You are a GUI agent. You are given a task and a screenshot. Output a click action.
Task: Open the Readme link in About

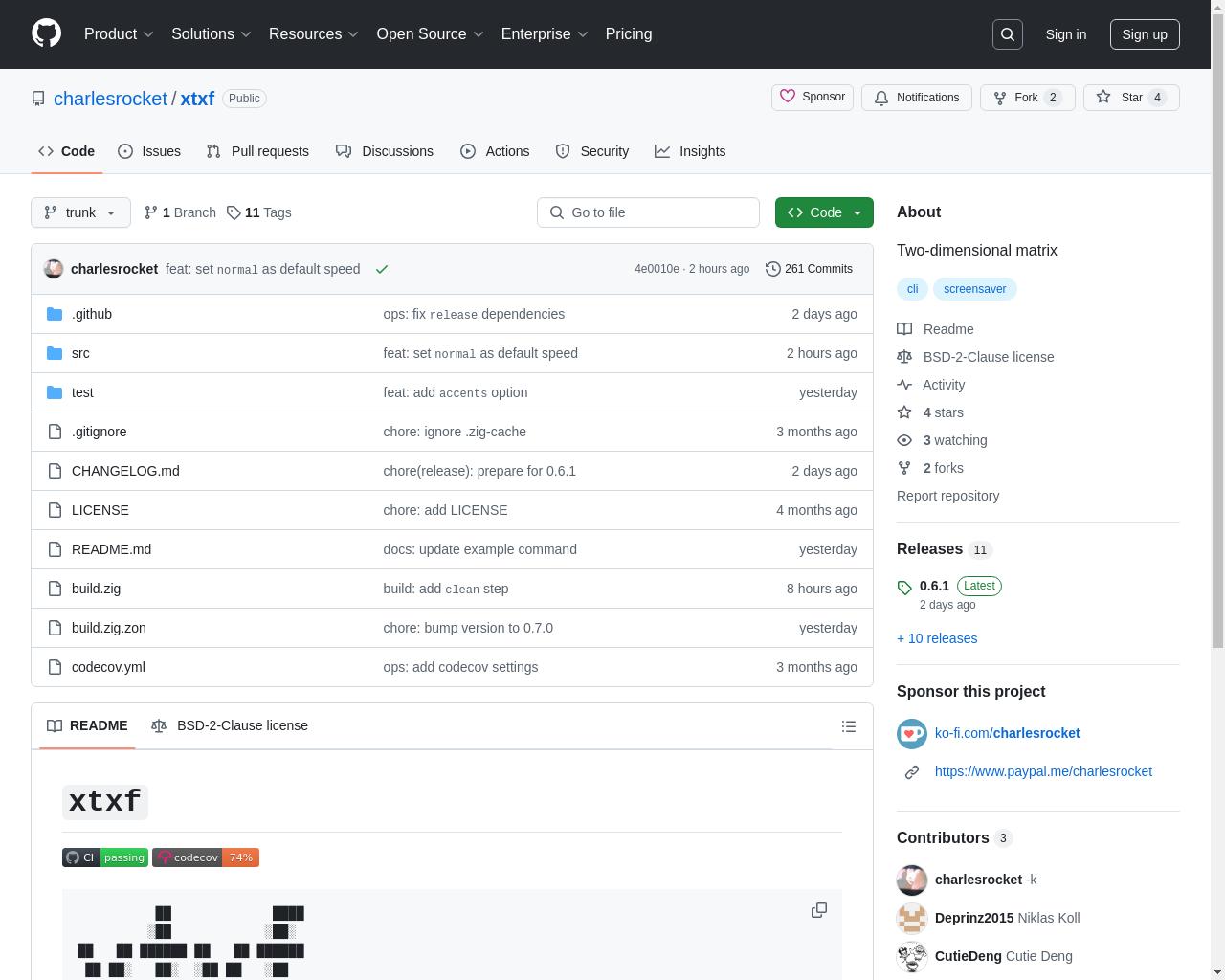click(935, 329)
